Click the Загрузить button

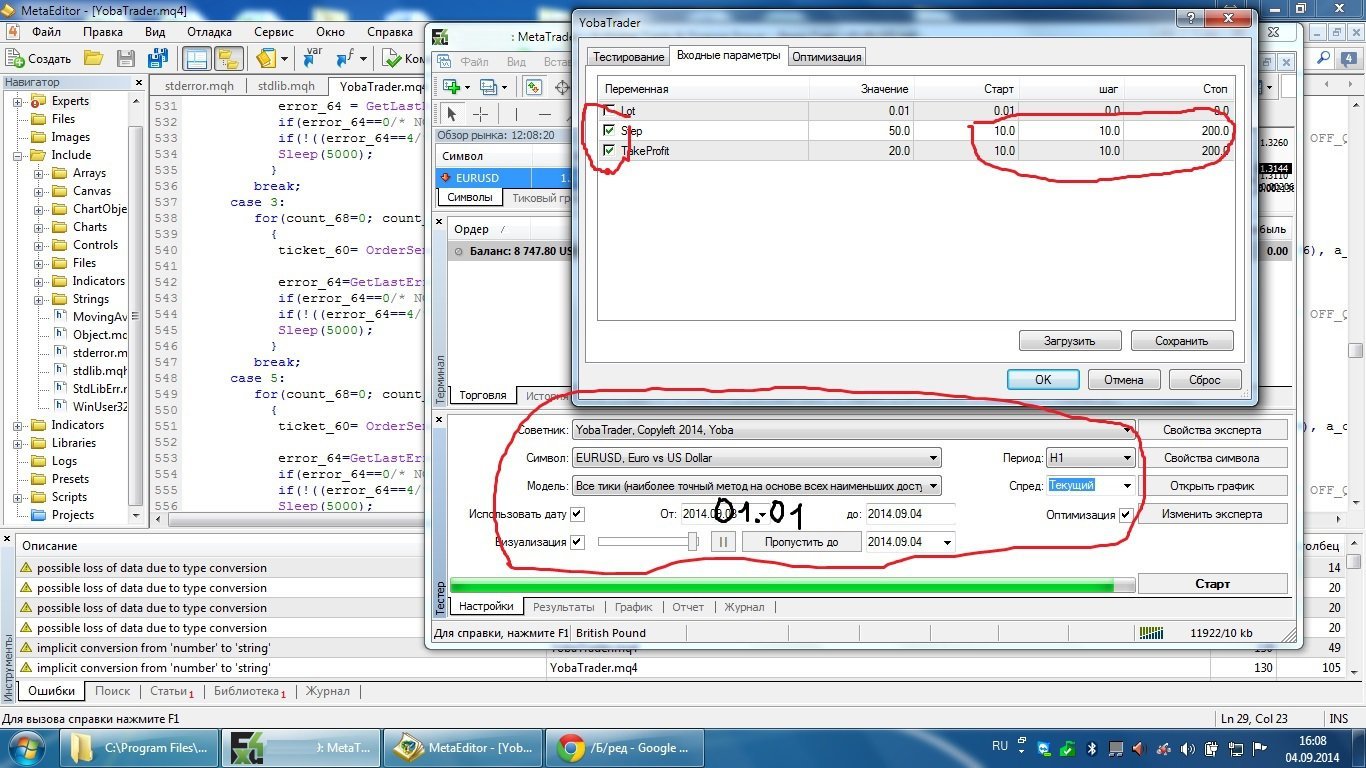coord(1070,341)
